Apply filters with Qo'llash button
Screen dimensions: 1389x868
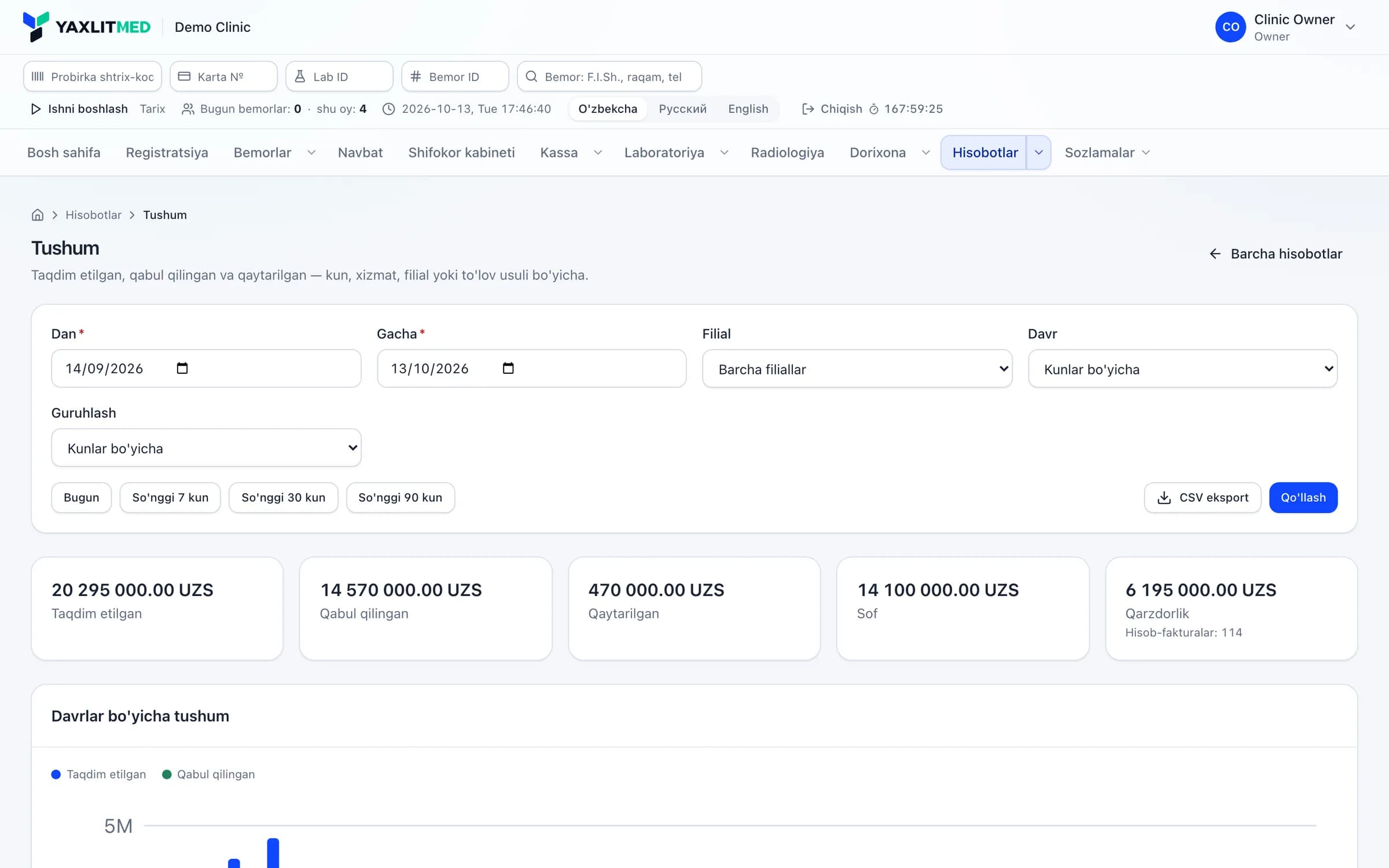point(1303,498)
